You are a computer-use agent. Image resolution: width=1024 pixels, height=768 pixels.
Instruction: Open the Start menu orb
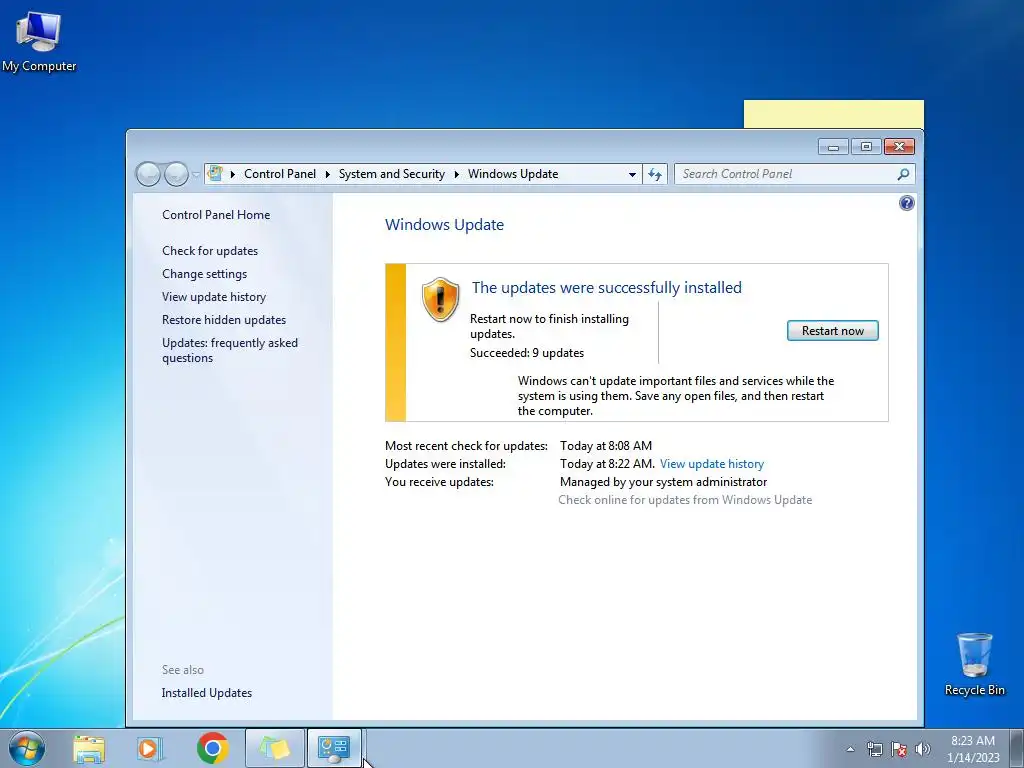point(27,748)
